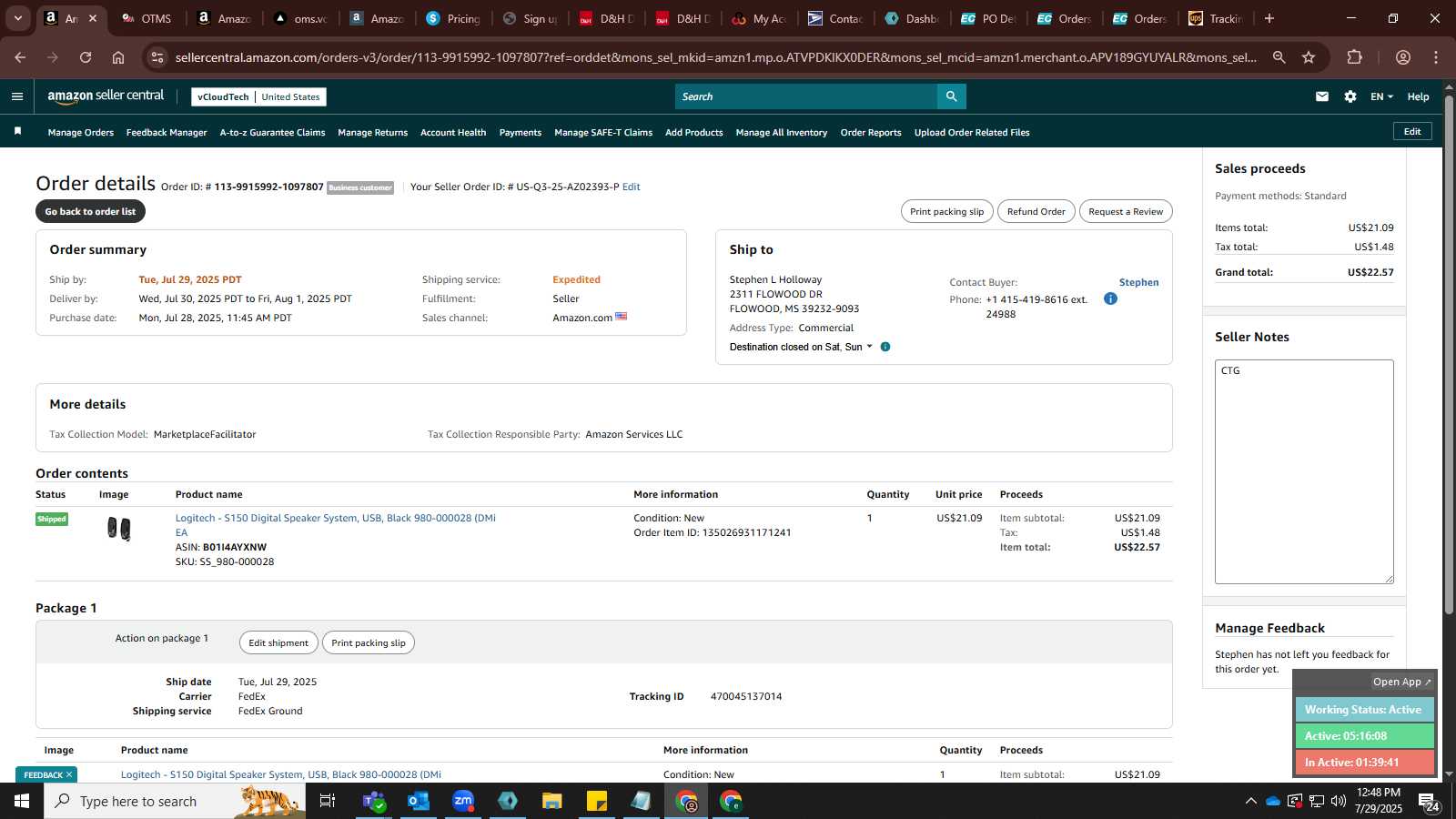Click Help in the header
The image size is (1456, 819).
(1418, 96)
